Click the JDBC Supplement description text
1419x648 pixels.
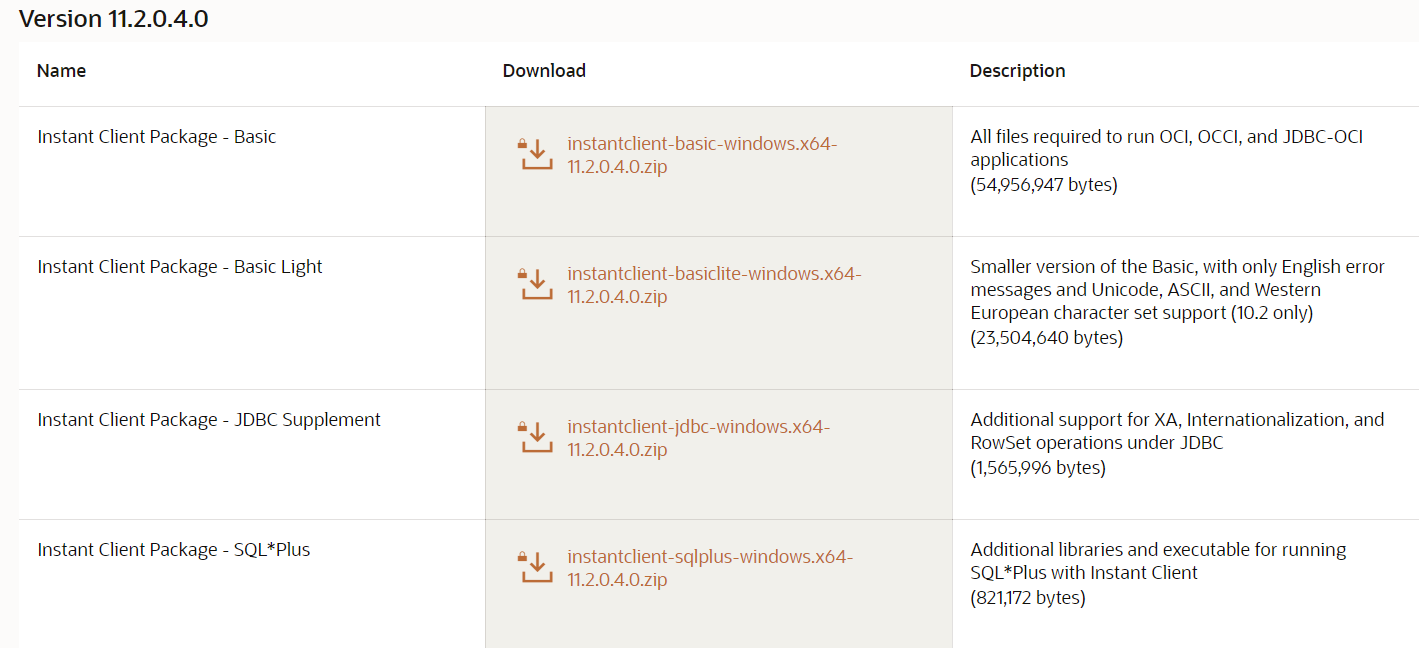coord(1175,430)
